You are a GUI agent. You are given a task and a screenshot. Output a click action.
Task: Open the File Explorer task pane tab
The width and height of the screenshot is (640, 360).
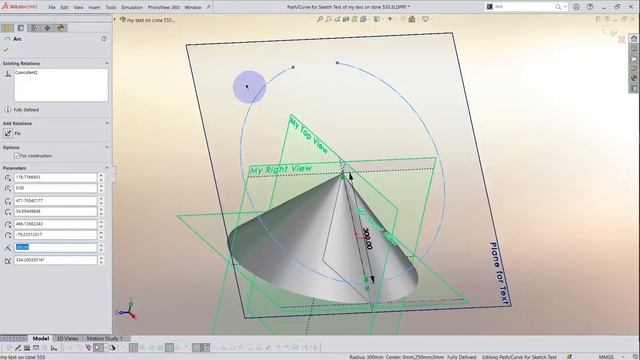(633, 58)
